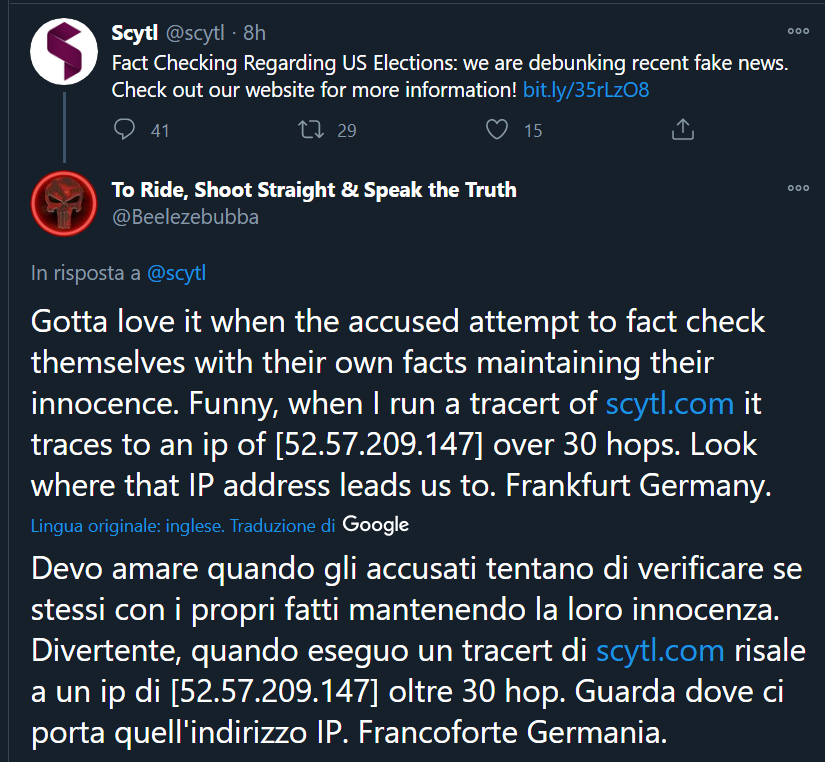Open the bit.ly/35rLzO8 link
Viewport: 825px width, 762px height.
[x=586, y=90]
